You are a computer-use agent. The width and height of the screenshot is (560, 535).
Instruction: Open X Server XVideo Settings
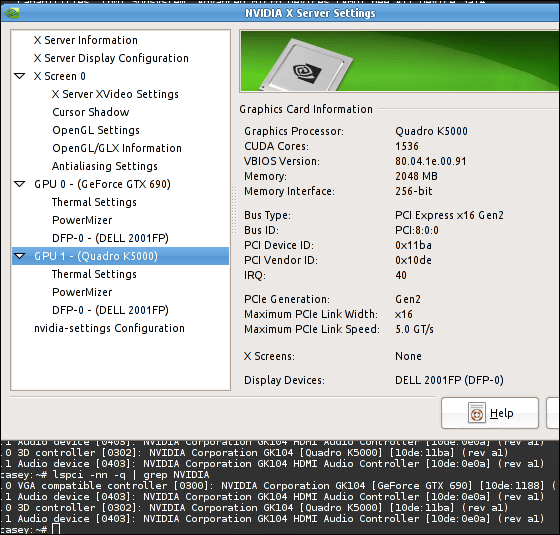point(115,94)
